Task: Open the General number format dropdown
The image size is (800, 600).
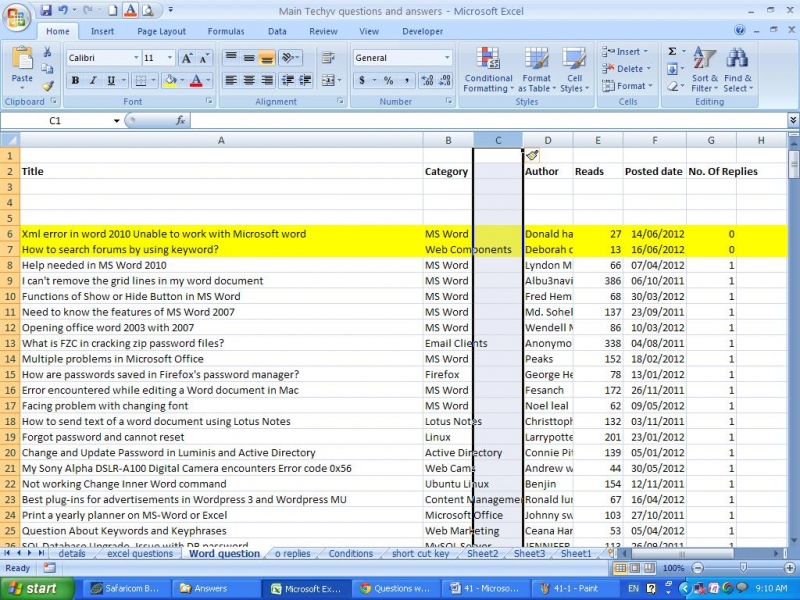Action: click(446, 58)
